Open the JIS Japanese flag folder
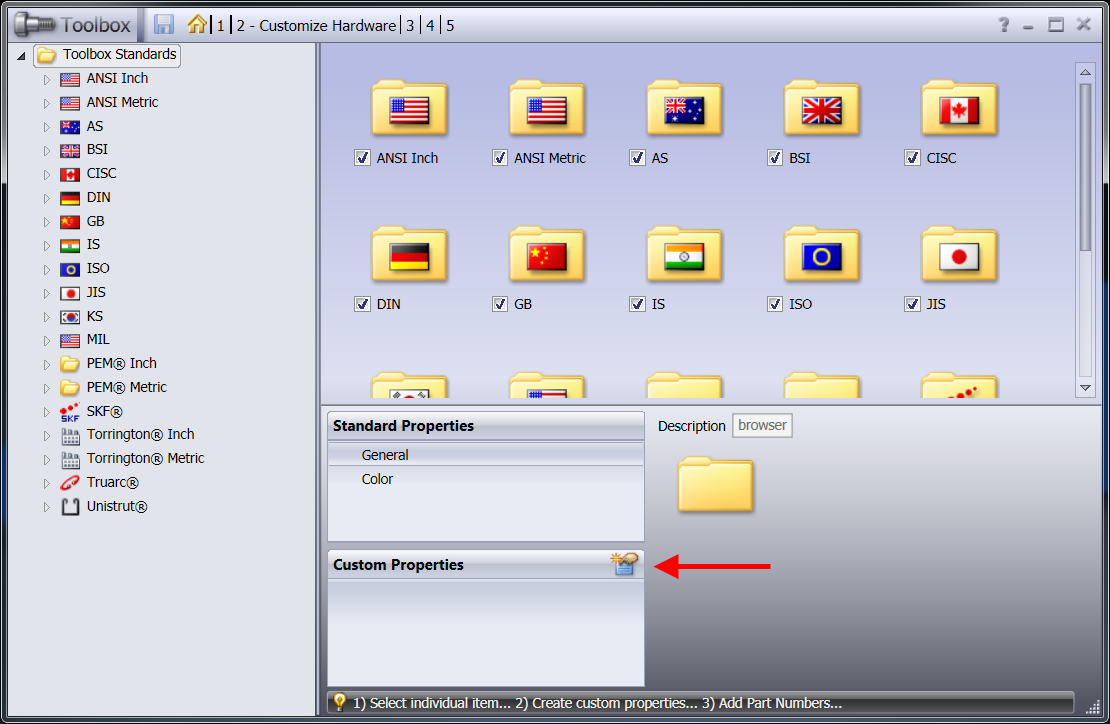1110x724 pixels. [x=959, y=255]
